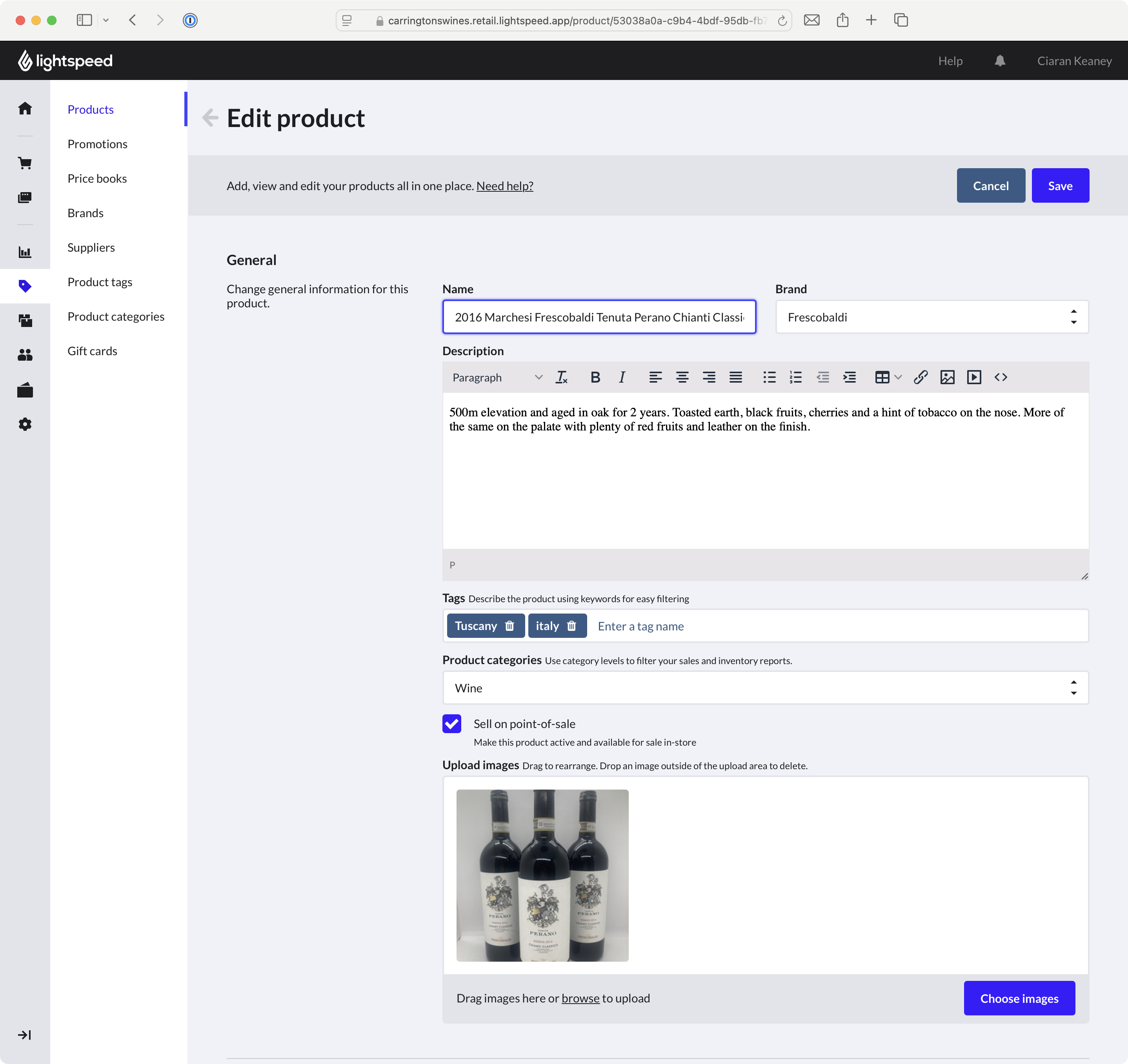Open the Brand dropdown showing Frescobaldi

click(932, 317)
